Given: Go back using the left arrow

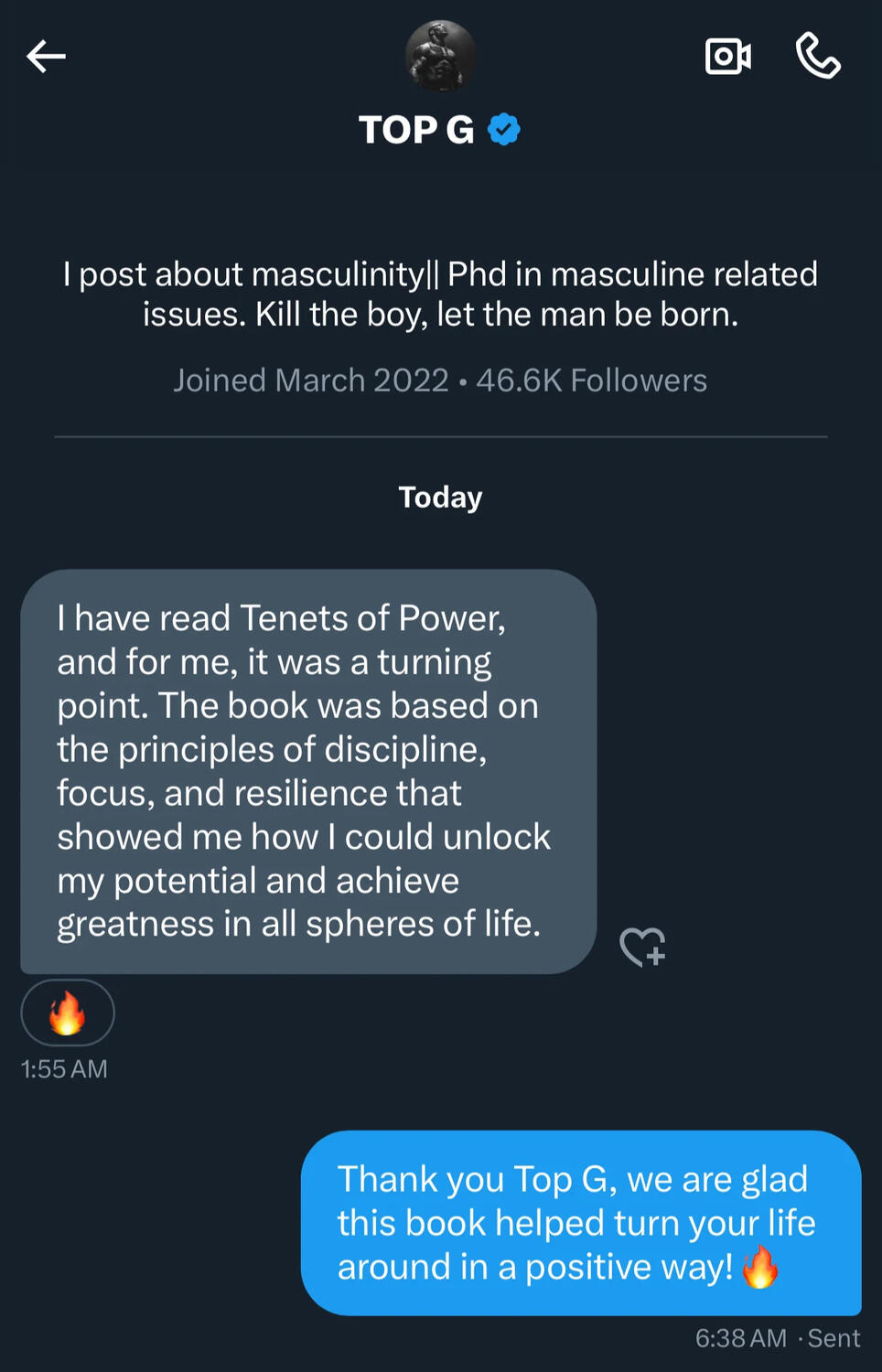Looking at the screenshot, I should (x=46, y=57).
